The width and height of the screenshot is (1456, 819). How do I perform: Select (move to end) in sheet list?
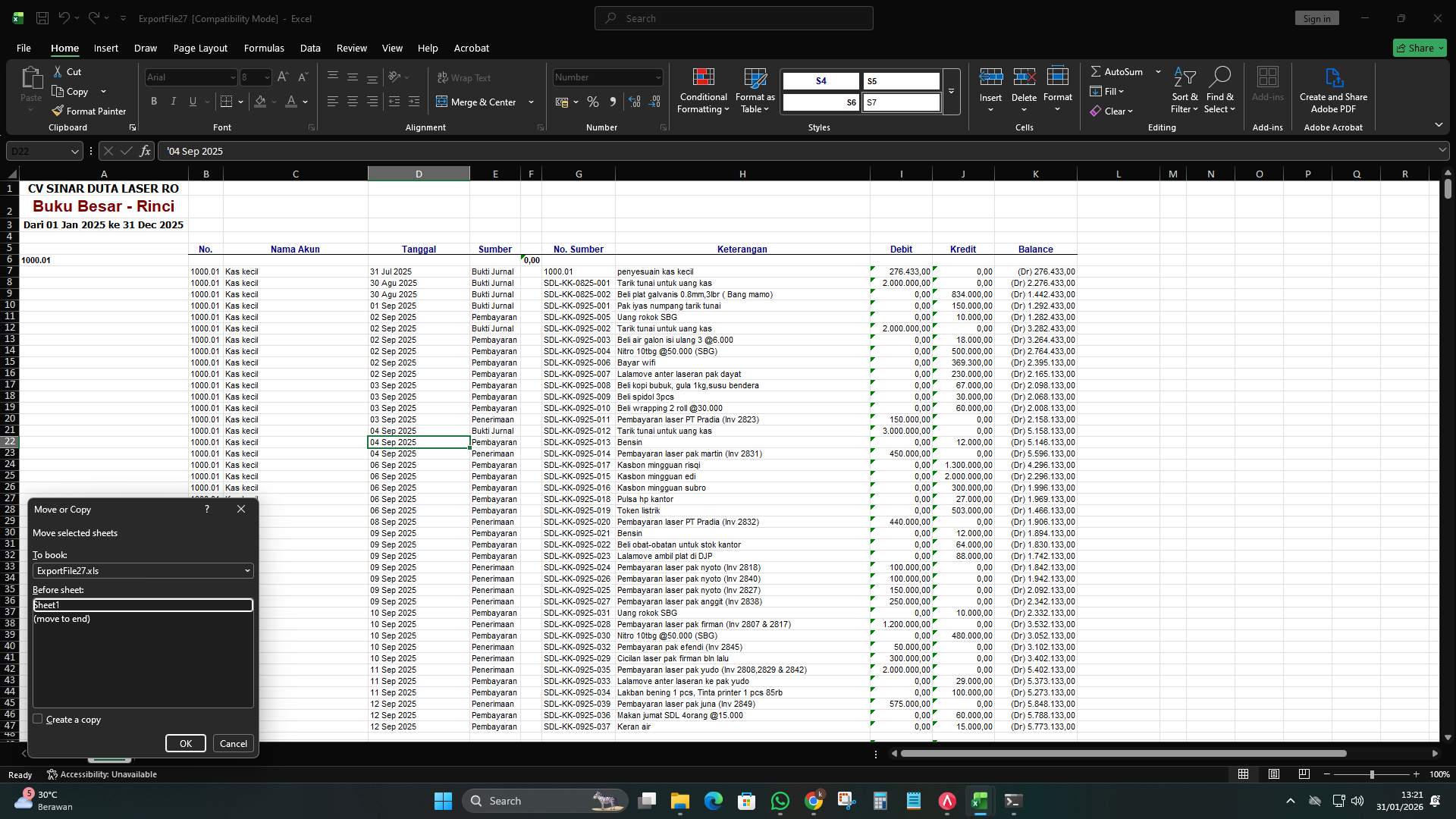[62, 619]
